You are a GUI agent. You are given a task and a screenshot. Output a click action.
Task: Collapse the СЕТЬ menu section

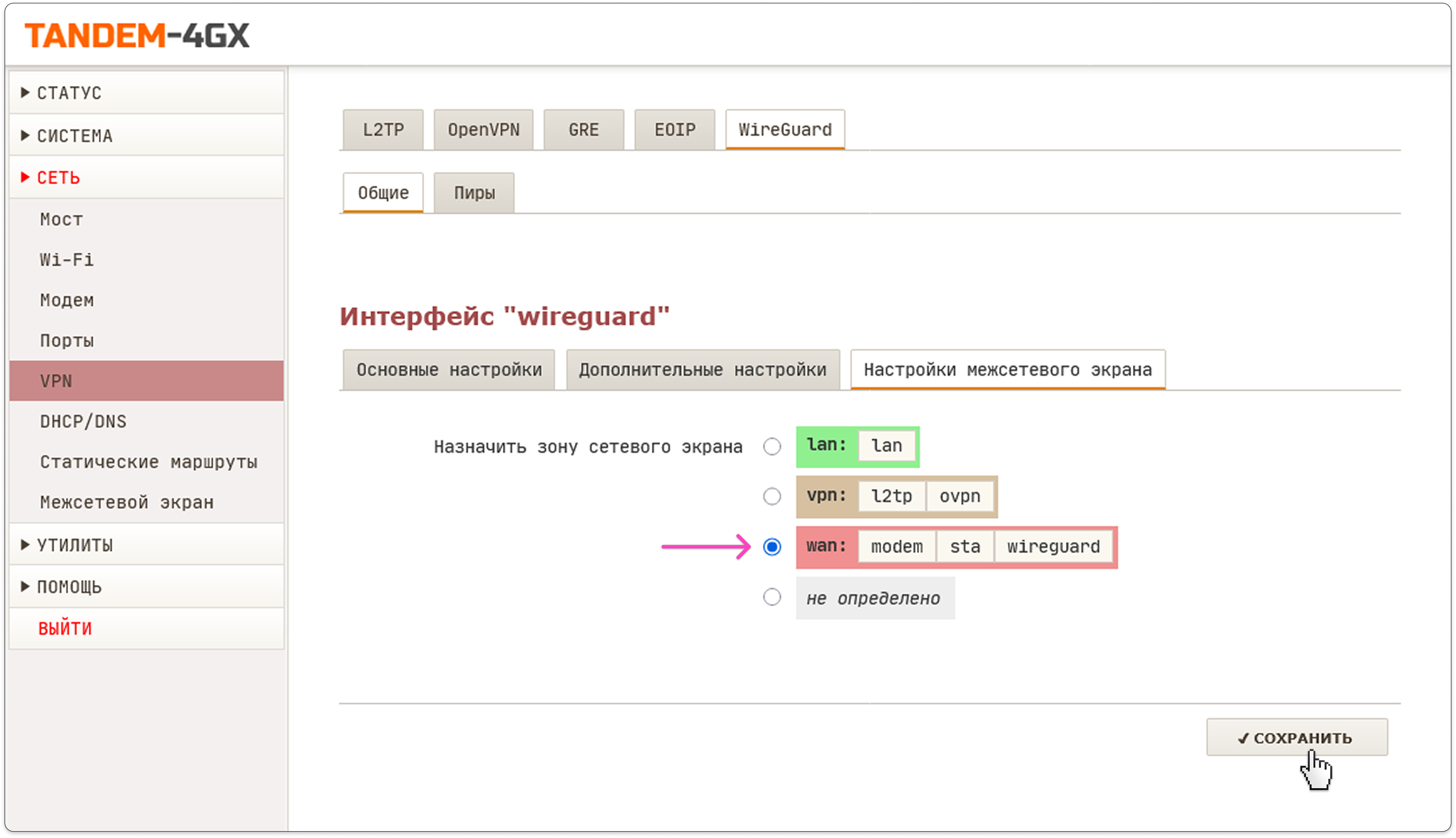58,177
